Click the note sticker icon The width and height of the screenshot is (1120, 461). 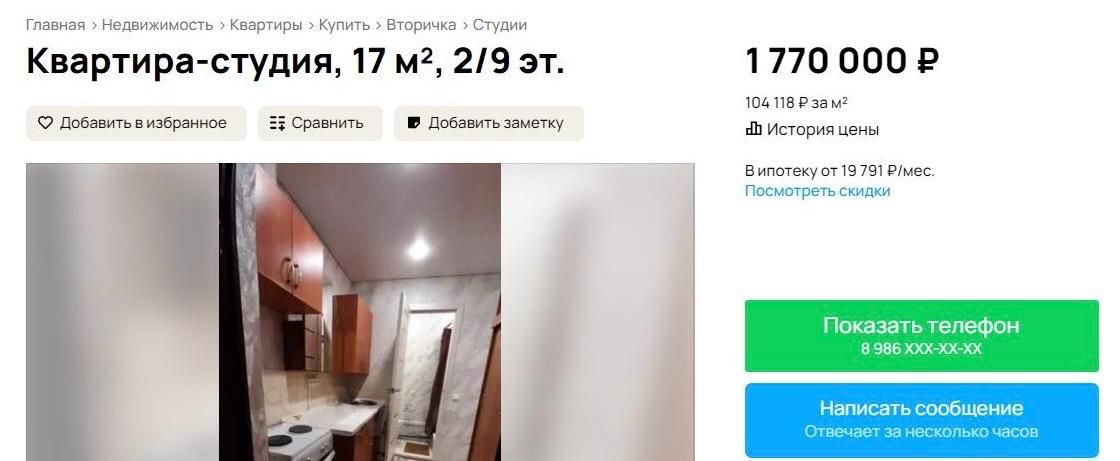(414, 123)
